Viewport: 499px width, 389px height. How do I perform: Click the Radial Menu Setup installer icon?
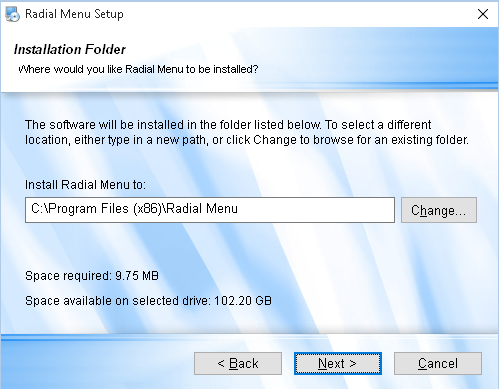pos(12,14)
